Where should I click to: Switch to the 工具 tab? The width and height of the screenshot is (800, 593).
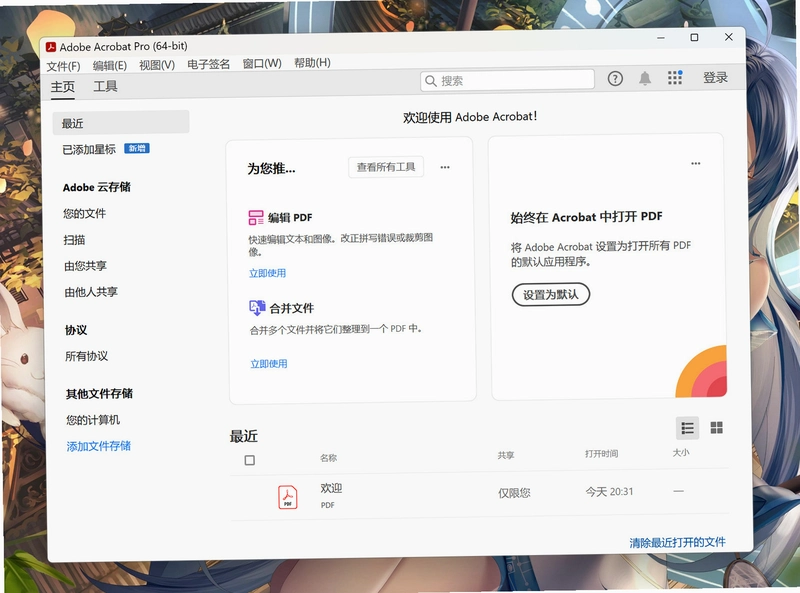pos(105,86)
